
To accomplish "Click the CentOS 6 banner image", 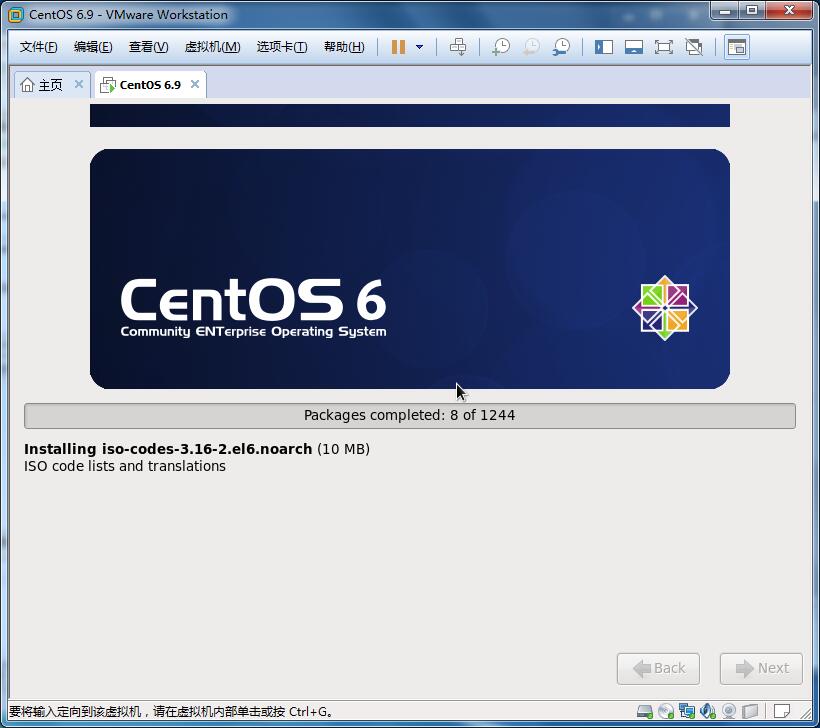I will [409, 269].
